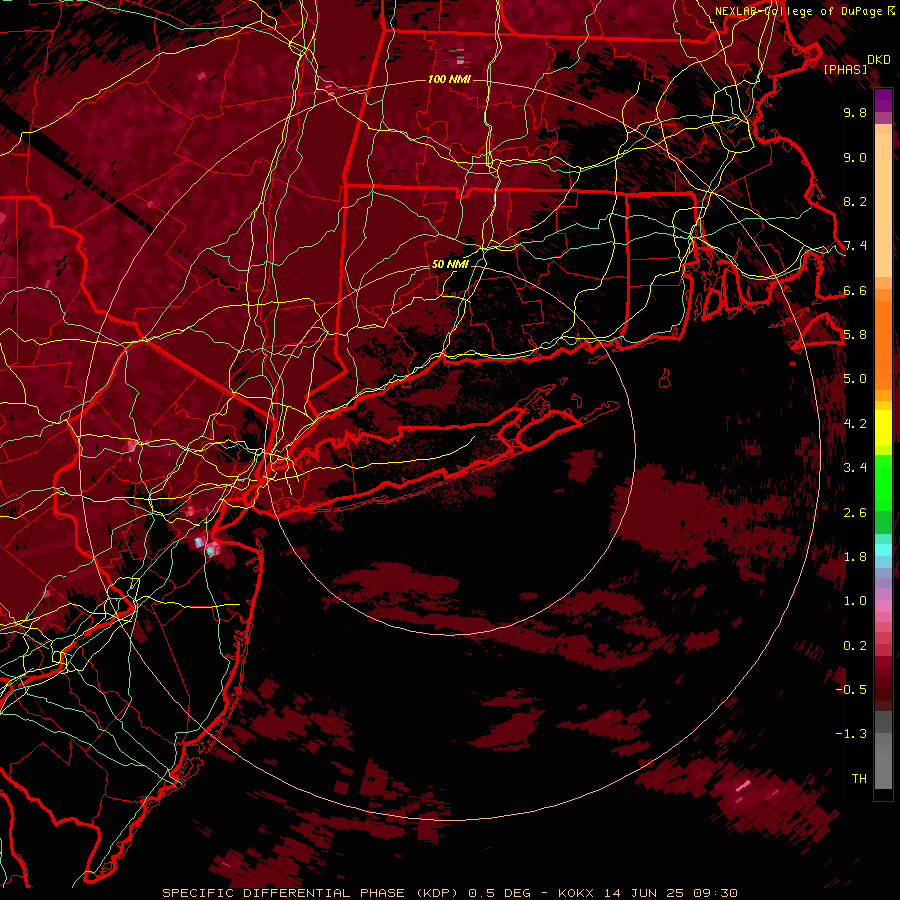Select the 9.0 scale value

tap(855, 157)
